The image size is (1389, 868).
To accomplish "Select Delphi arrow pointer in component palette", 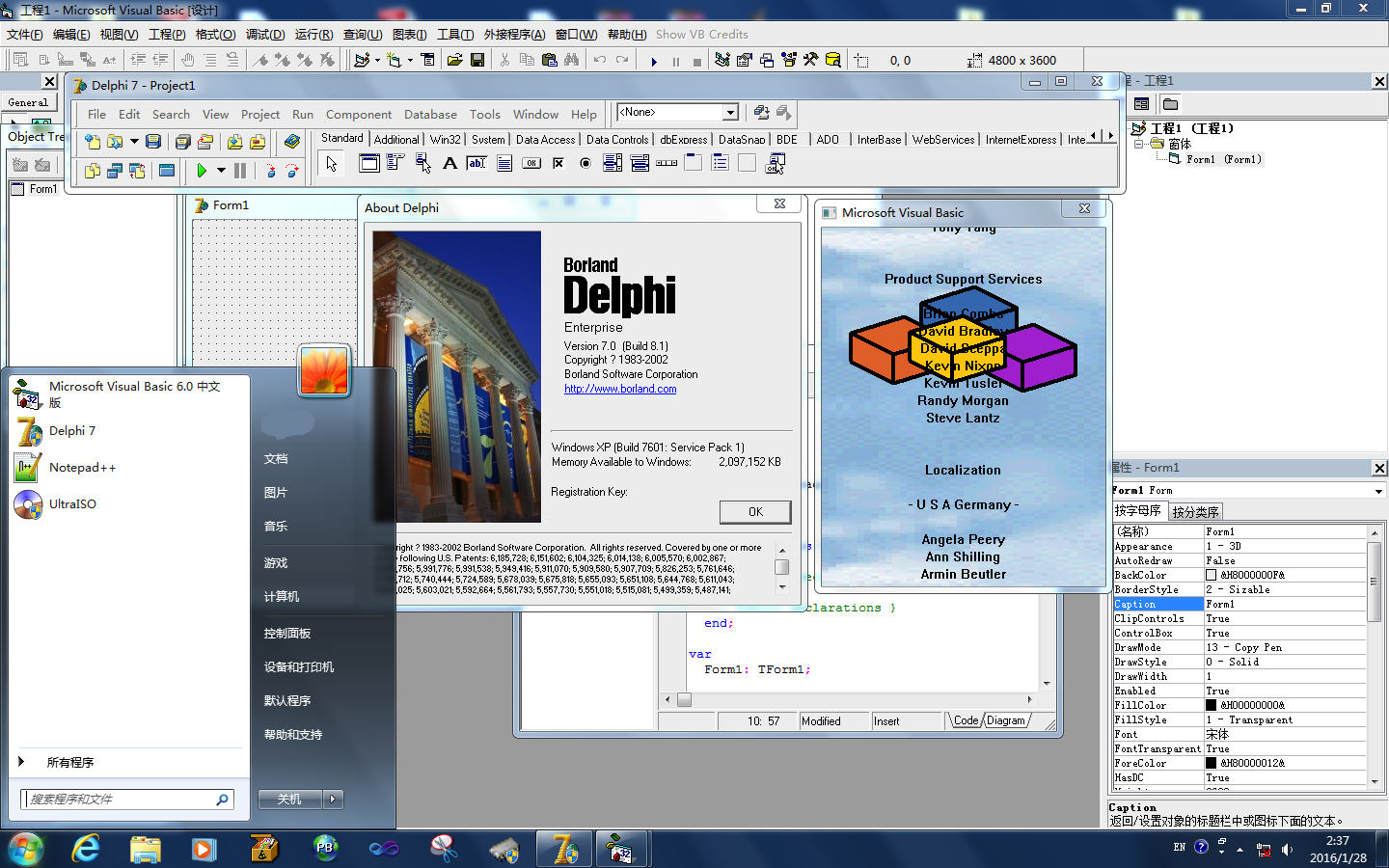I will pos(332,164).
